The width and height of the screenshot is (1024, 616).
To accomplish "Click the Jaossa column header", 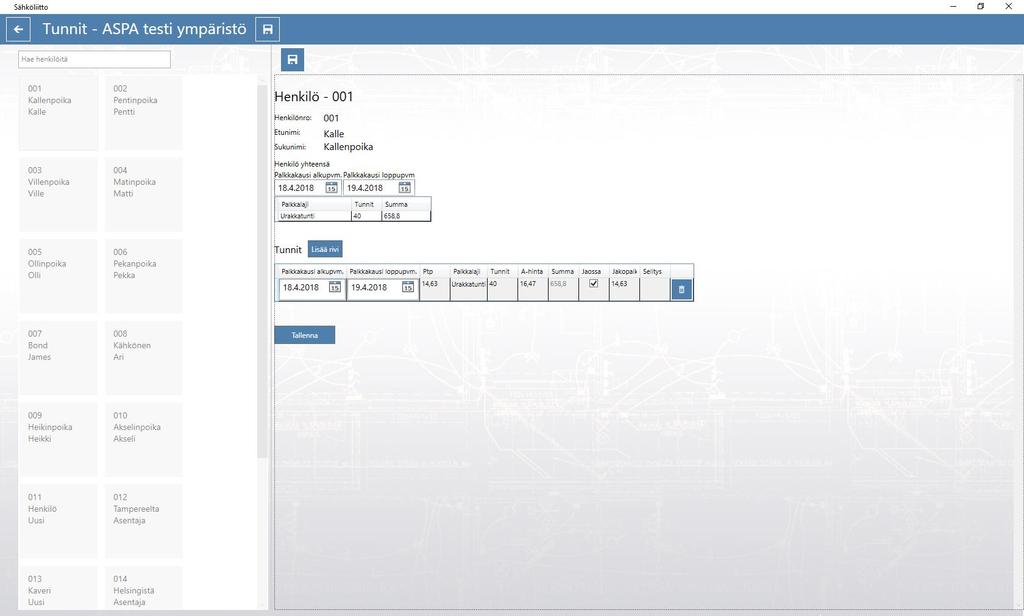I will tap(594, 271).
